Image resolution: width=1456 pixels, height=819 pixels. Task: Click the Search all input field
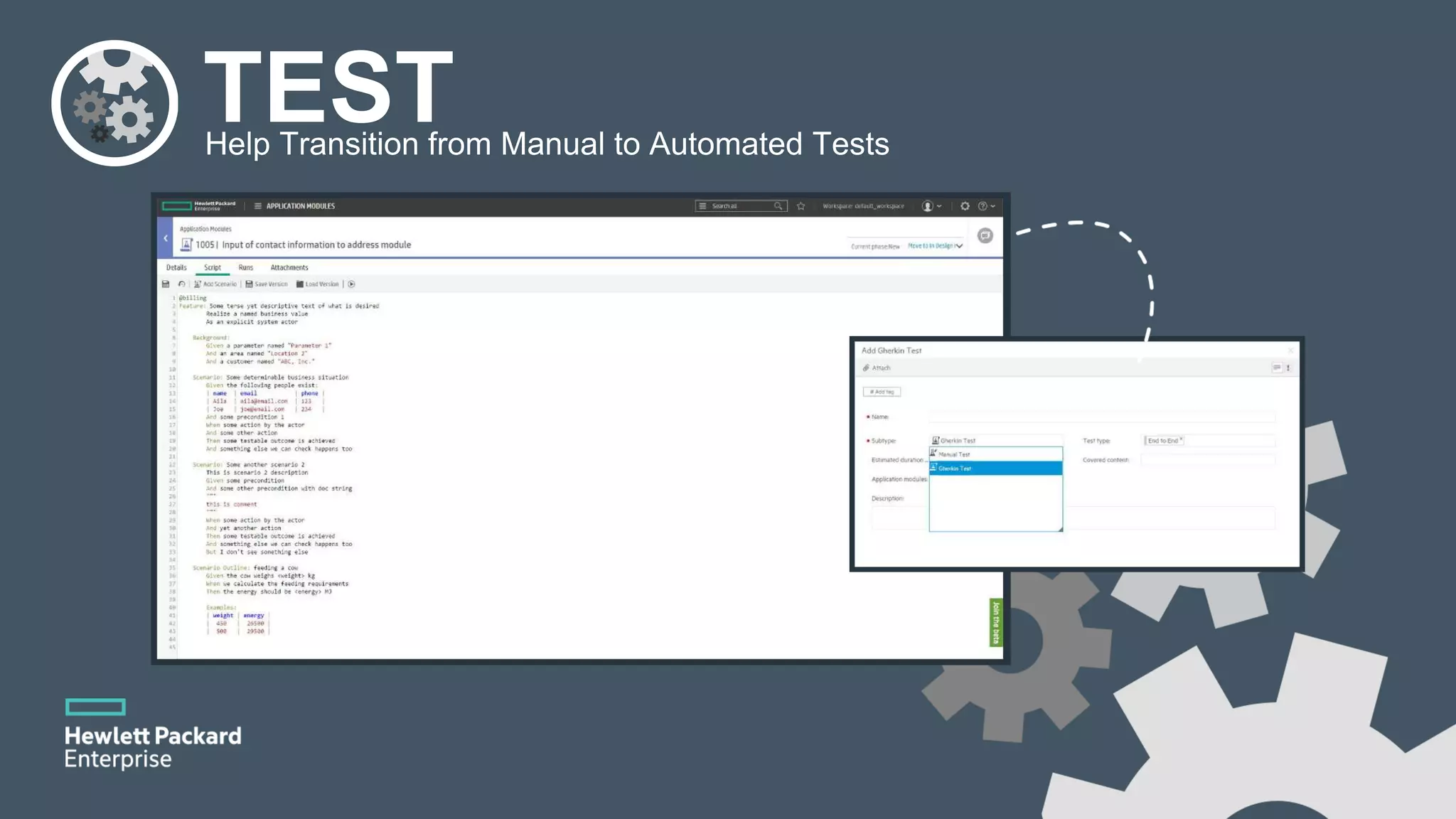[x=740, y=206]
